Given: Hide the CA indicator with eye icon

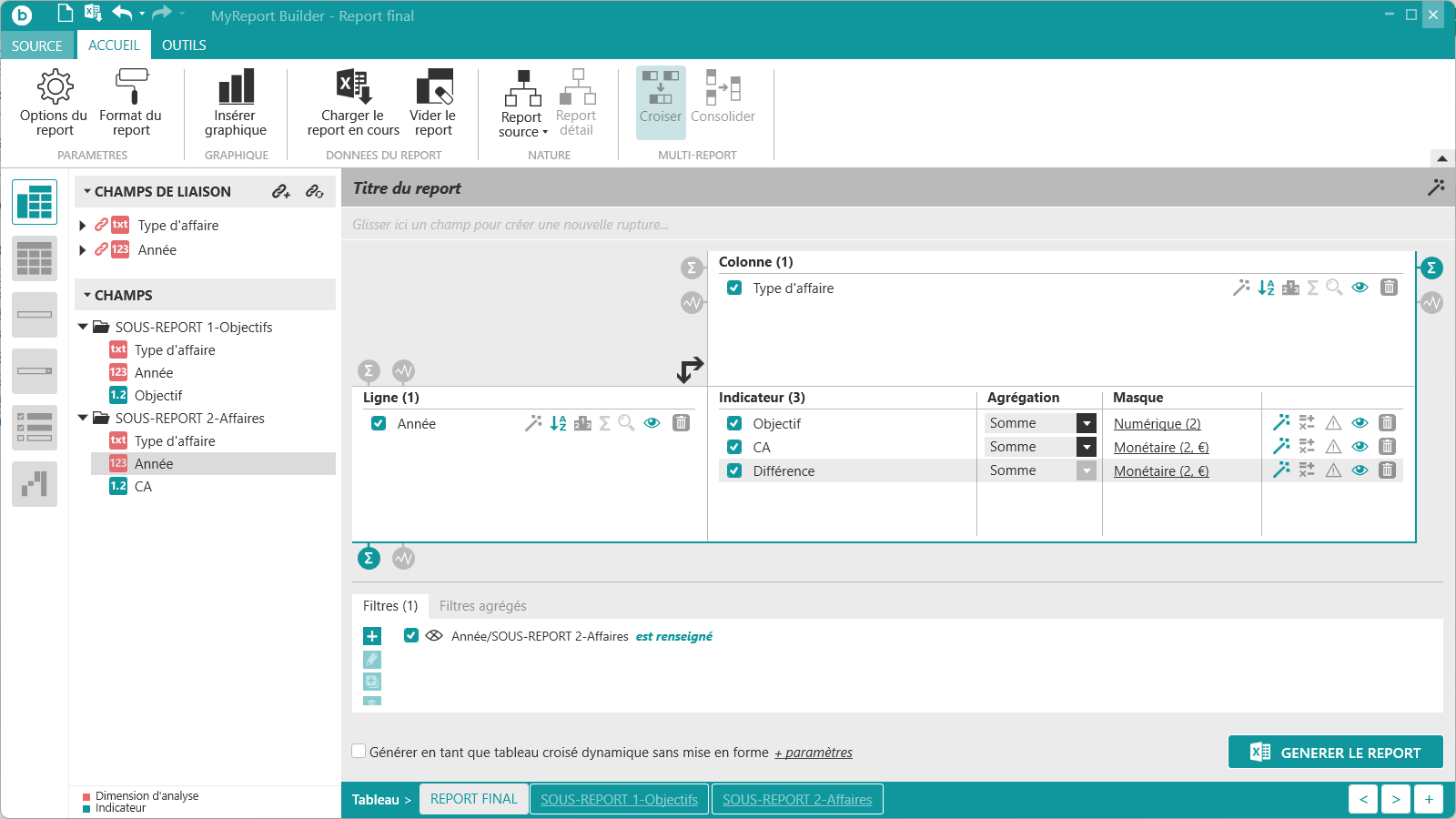Looking at the screenshot, I should 1360,447.
